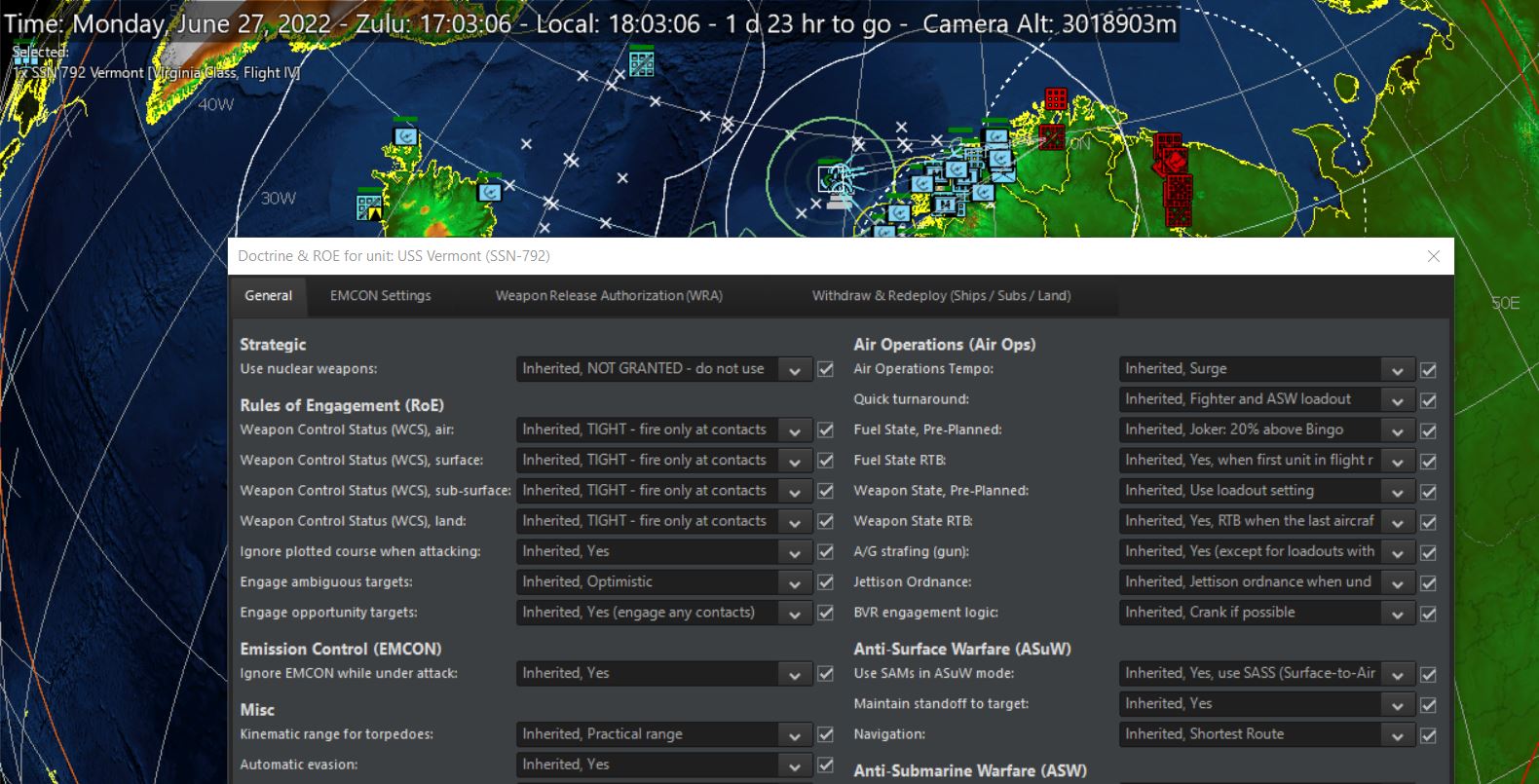Click the "Camera Alt: 3018903m" status text

point(1050,23)
